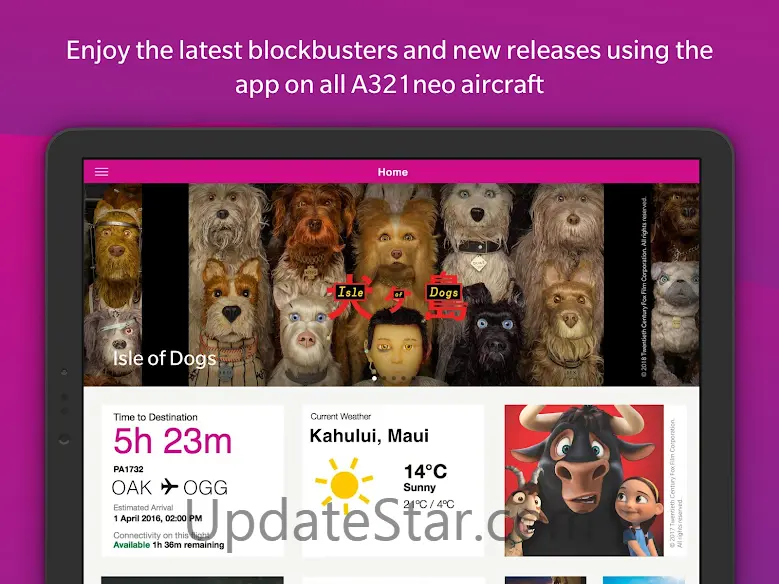Show next banner at right carousel edge

pos(675,285)
